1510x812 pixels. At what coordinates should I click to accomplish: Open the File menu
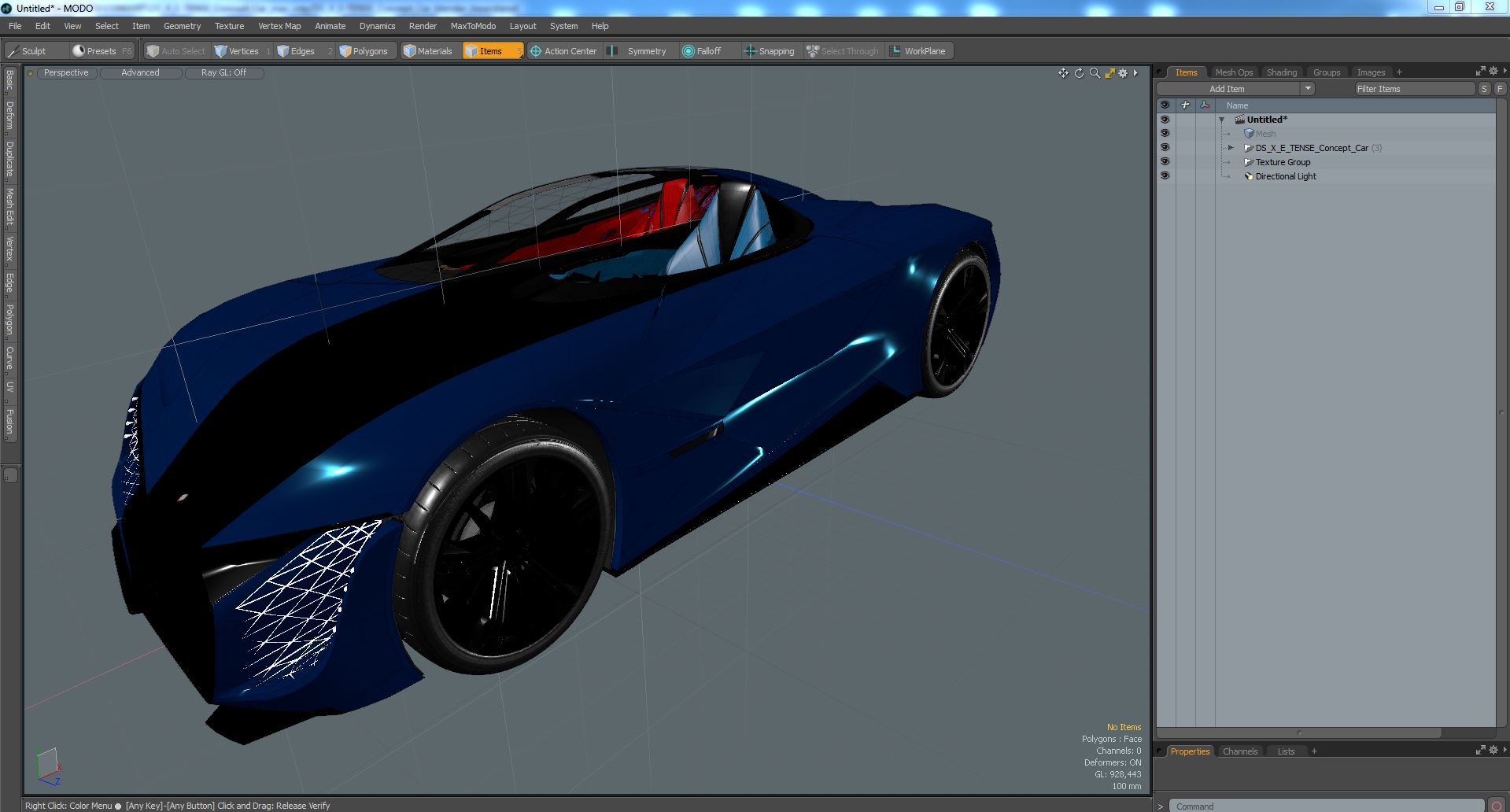(15, 26)
